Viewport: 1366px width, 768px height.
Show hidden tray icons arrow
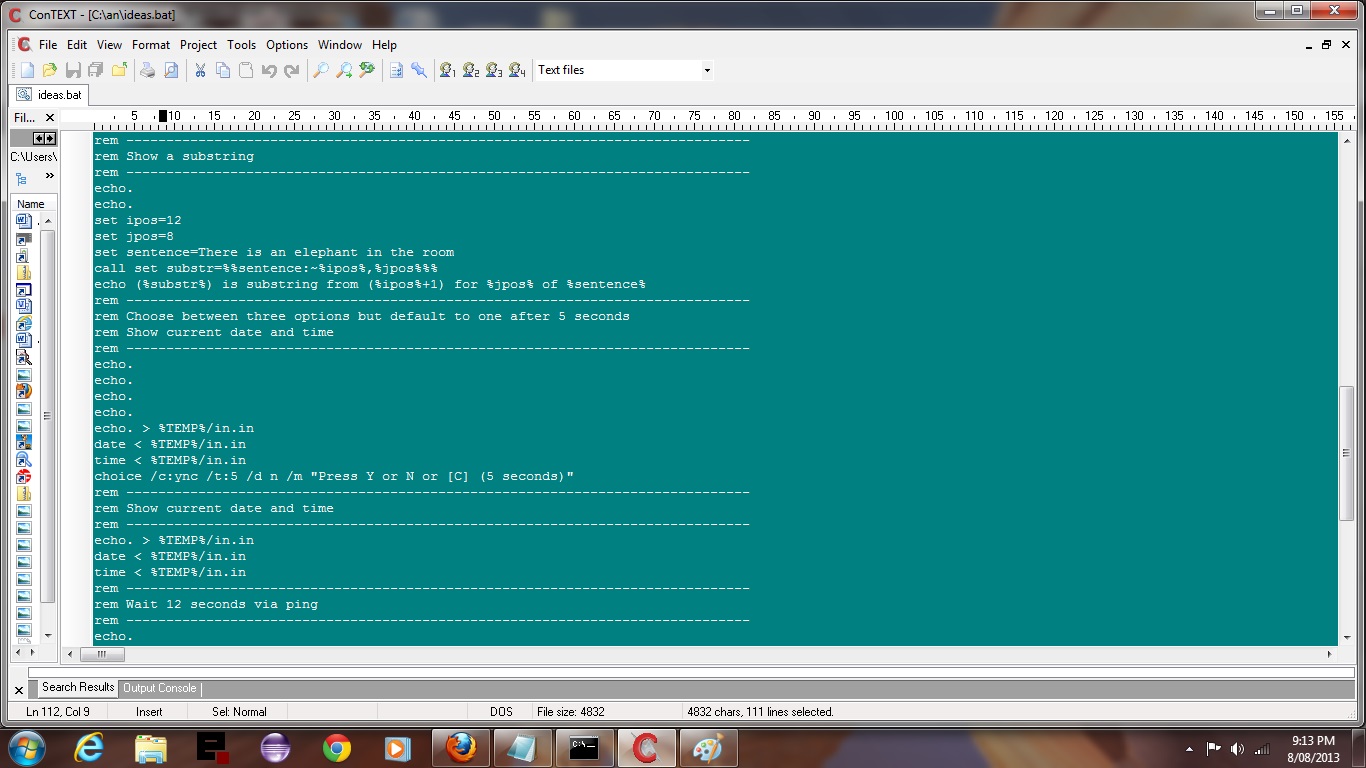click(1189, 749)
